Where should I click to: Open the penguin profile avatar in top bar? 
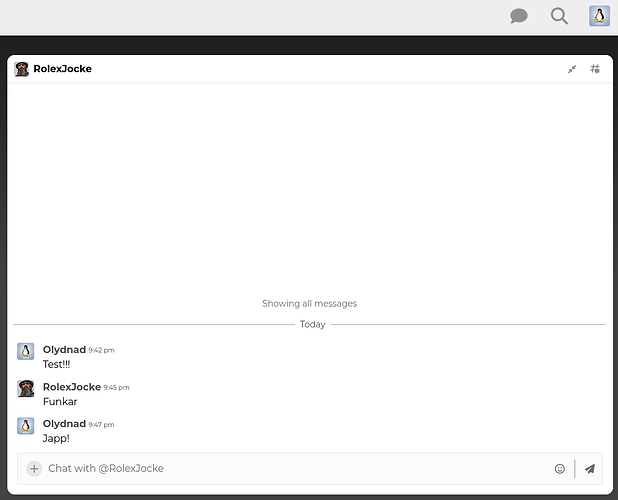coord(599,16)
